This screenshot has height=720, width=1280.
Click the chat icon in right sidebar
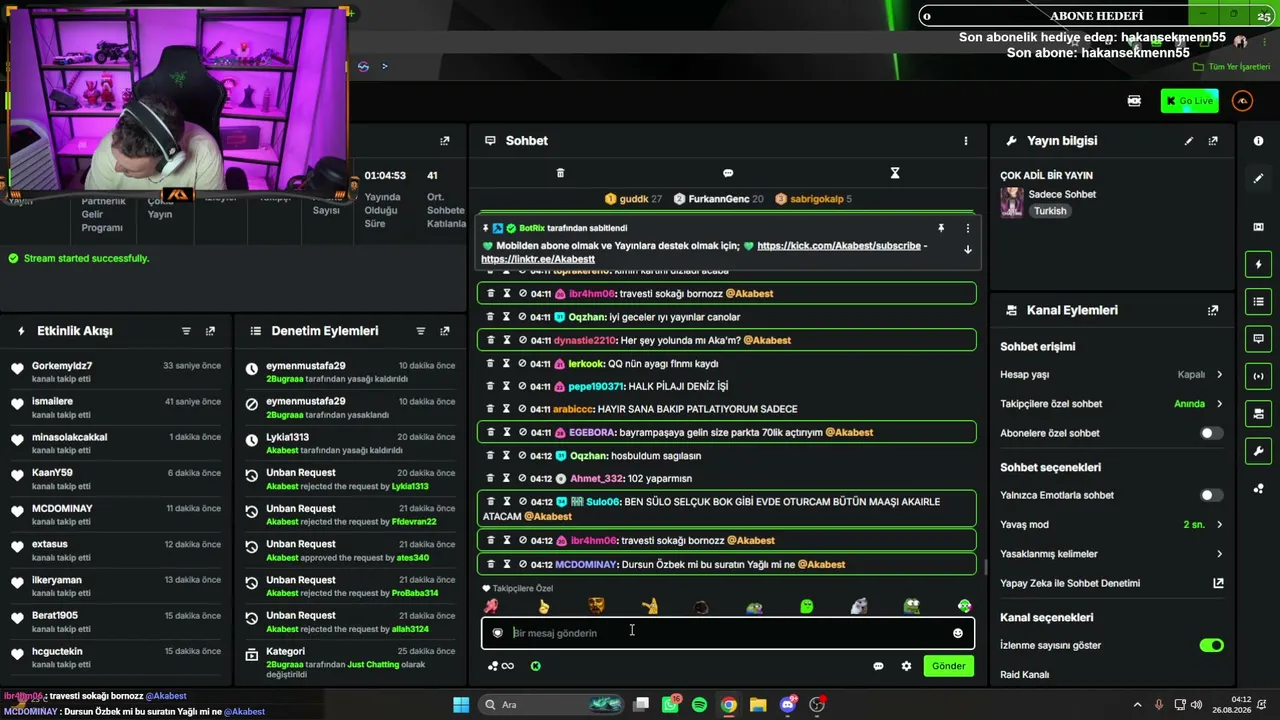(x=1258, y=339)
